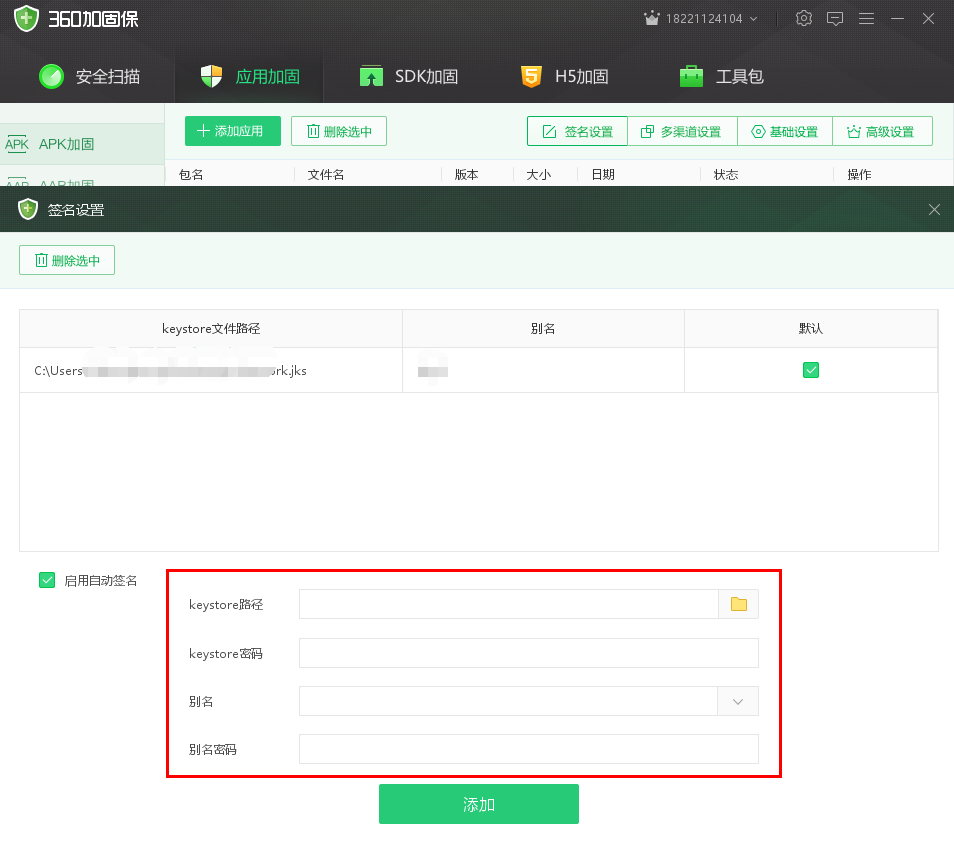Image resolution: width=954 pixels, height=841 pixels.
Task: Close the 签名设置 dialog
Action: (935, 210)
